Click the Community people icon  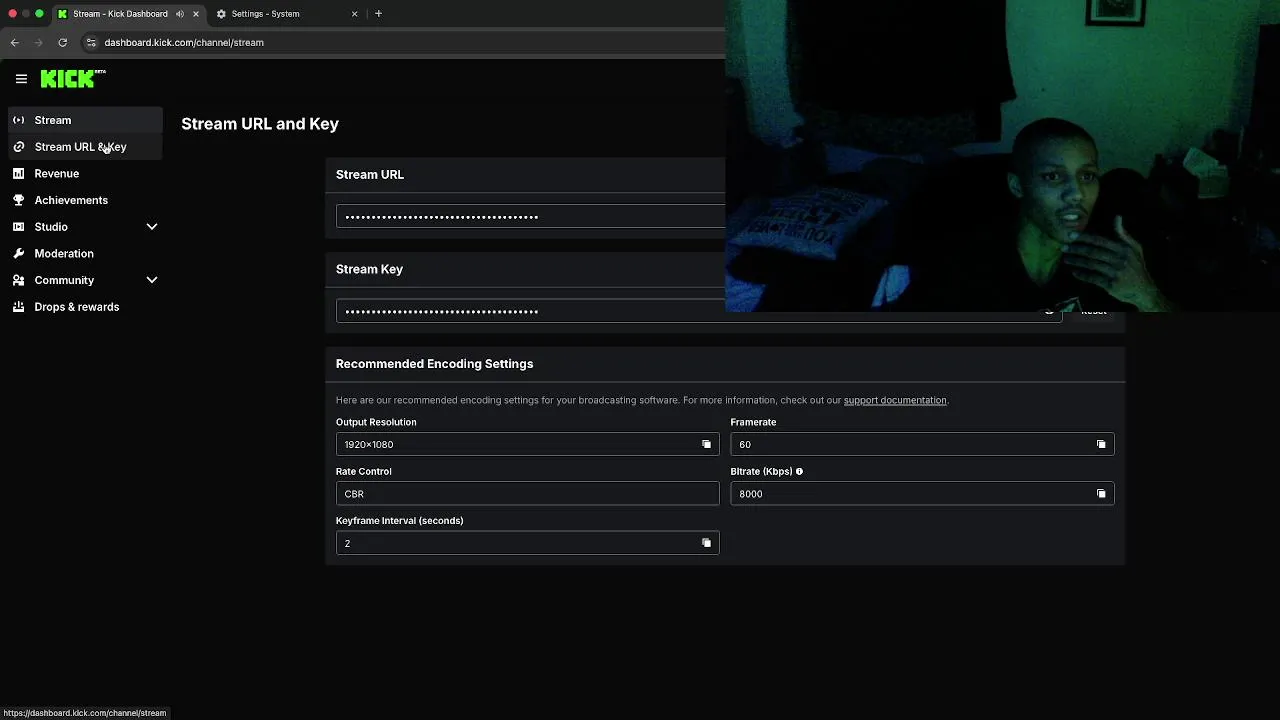[x=18, y=280]
